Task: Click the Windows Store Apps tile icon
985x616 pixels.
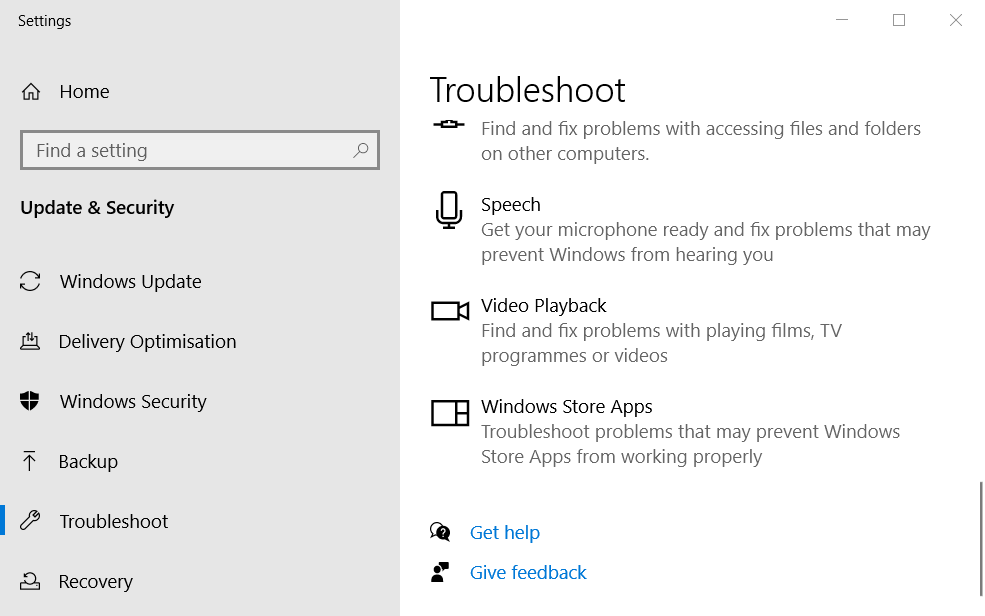Action: coord(450,413)
